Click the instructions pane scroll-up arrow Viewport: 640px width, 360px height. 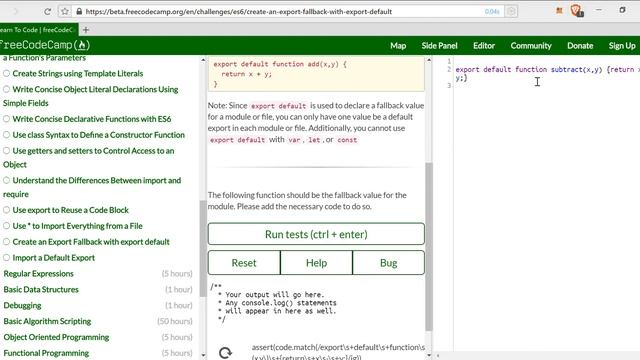click(x=429, y=60)
